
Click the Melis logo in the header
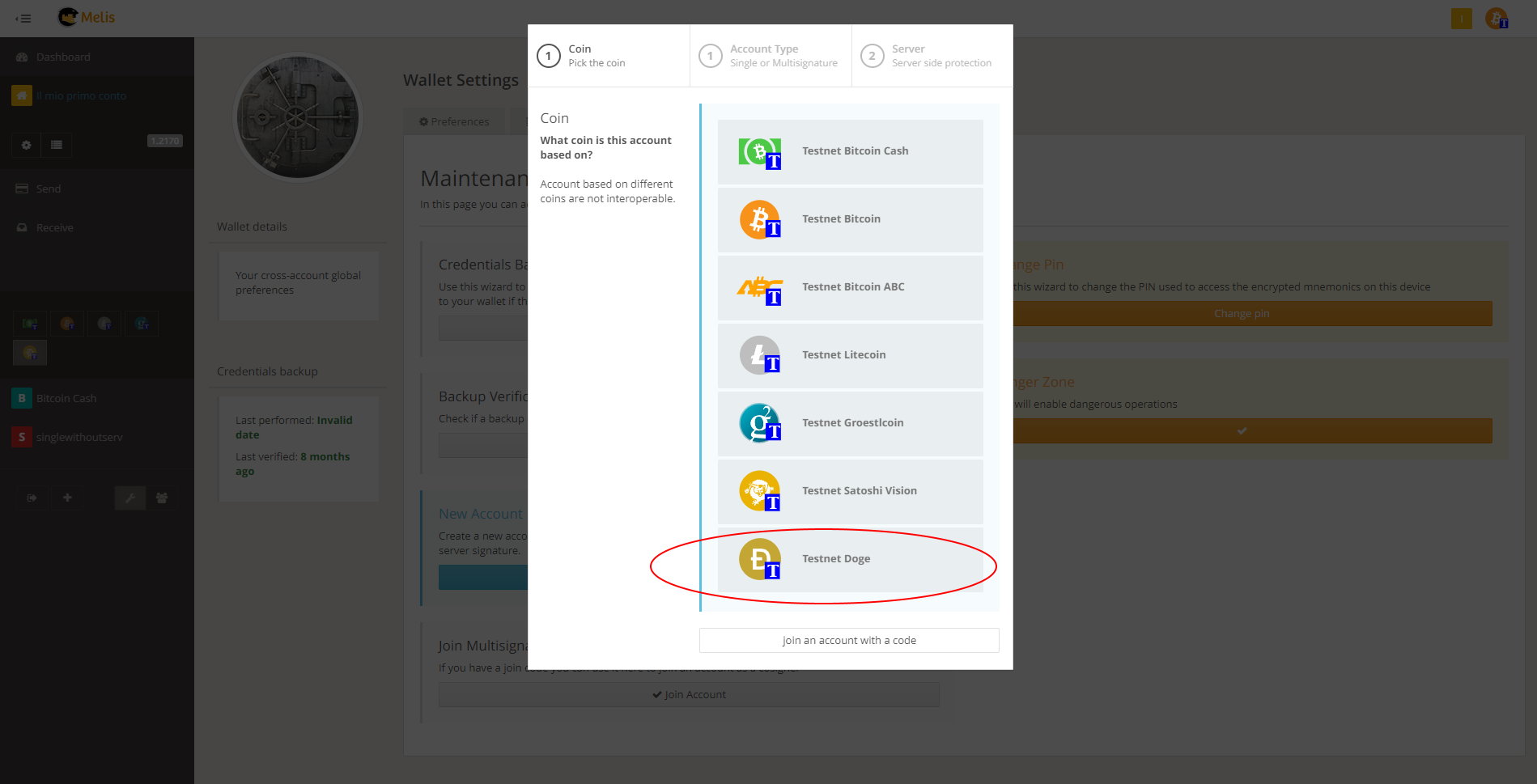pos(87,17)
